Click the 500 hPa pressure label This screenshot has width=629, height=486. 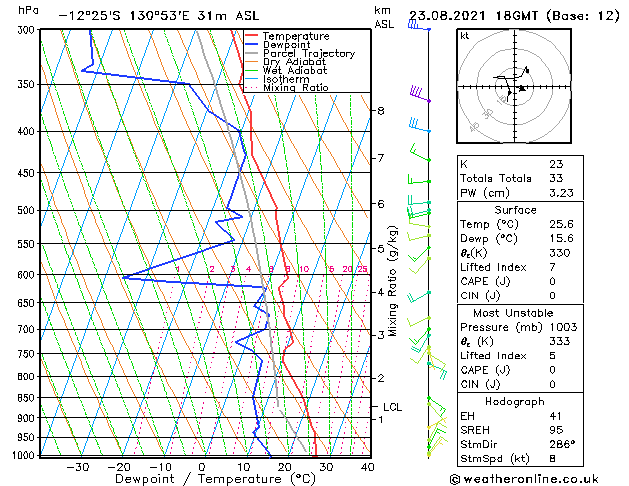[x=27, y=211]
